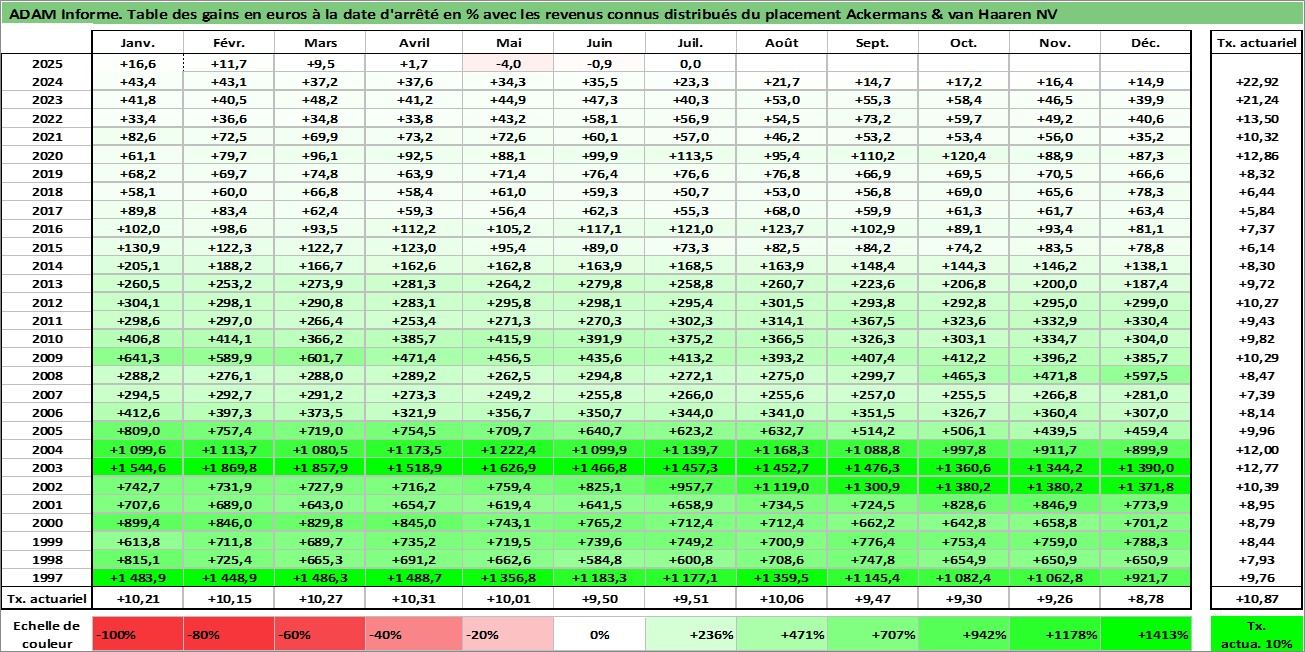Click the 'Oct.' column header
Image resolution: width=1305 pixels, height=652 pixels.
coord(964,43)
